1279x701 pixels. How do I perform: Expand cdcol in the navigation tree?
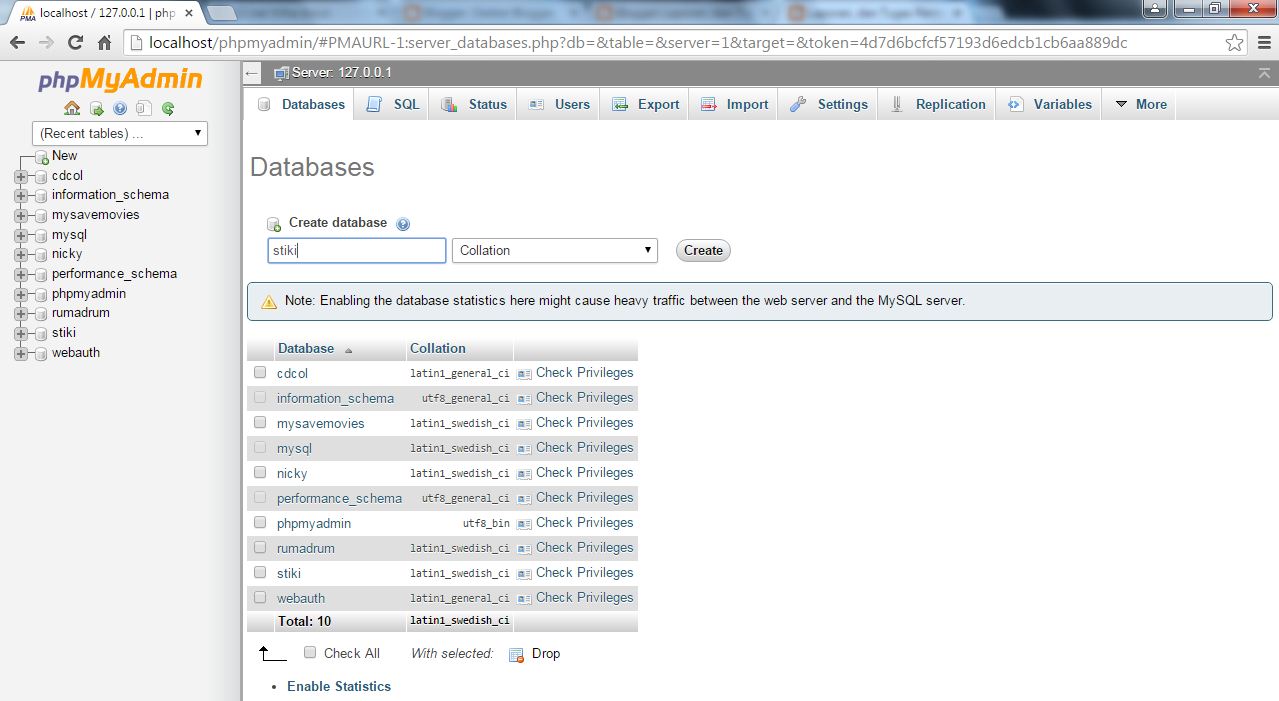[20, 176]
